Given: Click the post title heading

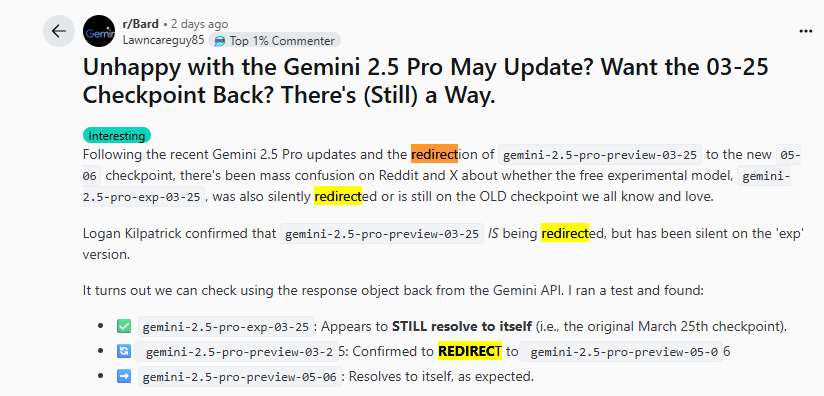Looking at the screenshot, I should (426, 81).
